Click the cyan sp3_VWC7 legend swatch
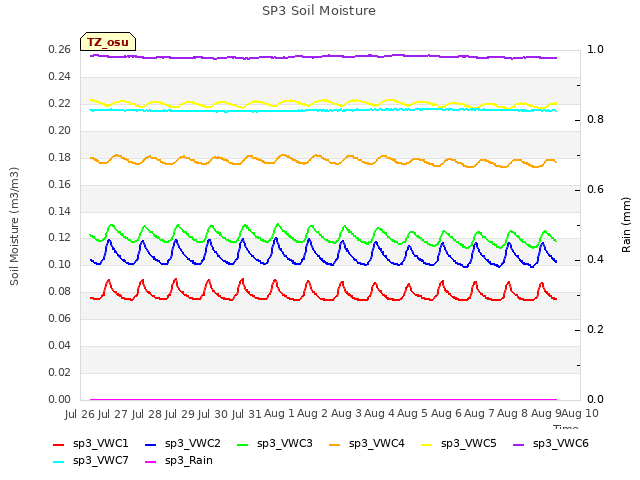640x480 pixels. [x=59, y=462]
